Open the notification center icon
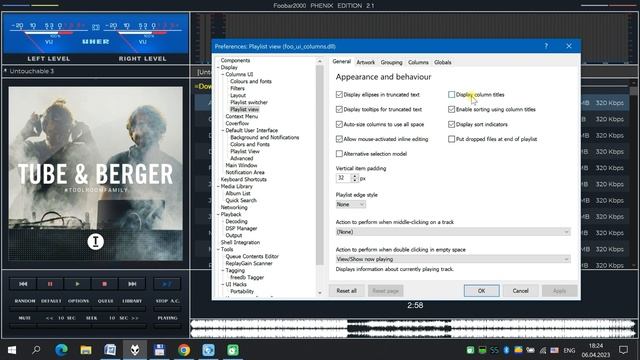This screenshot has width=640, height=360. tap(623, 350)
